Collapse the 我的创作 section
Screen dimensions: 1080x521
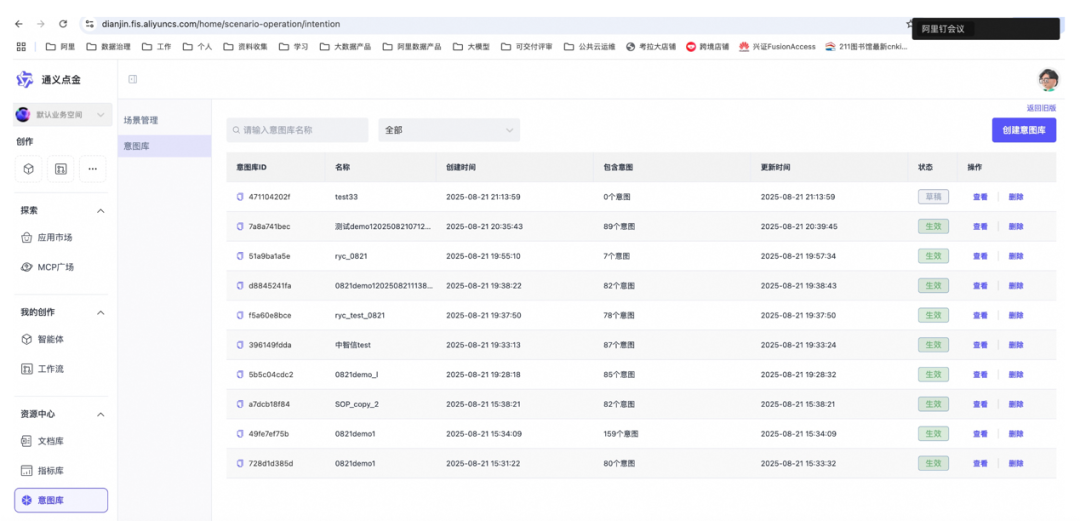(x=101, y=313)
